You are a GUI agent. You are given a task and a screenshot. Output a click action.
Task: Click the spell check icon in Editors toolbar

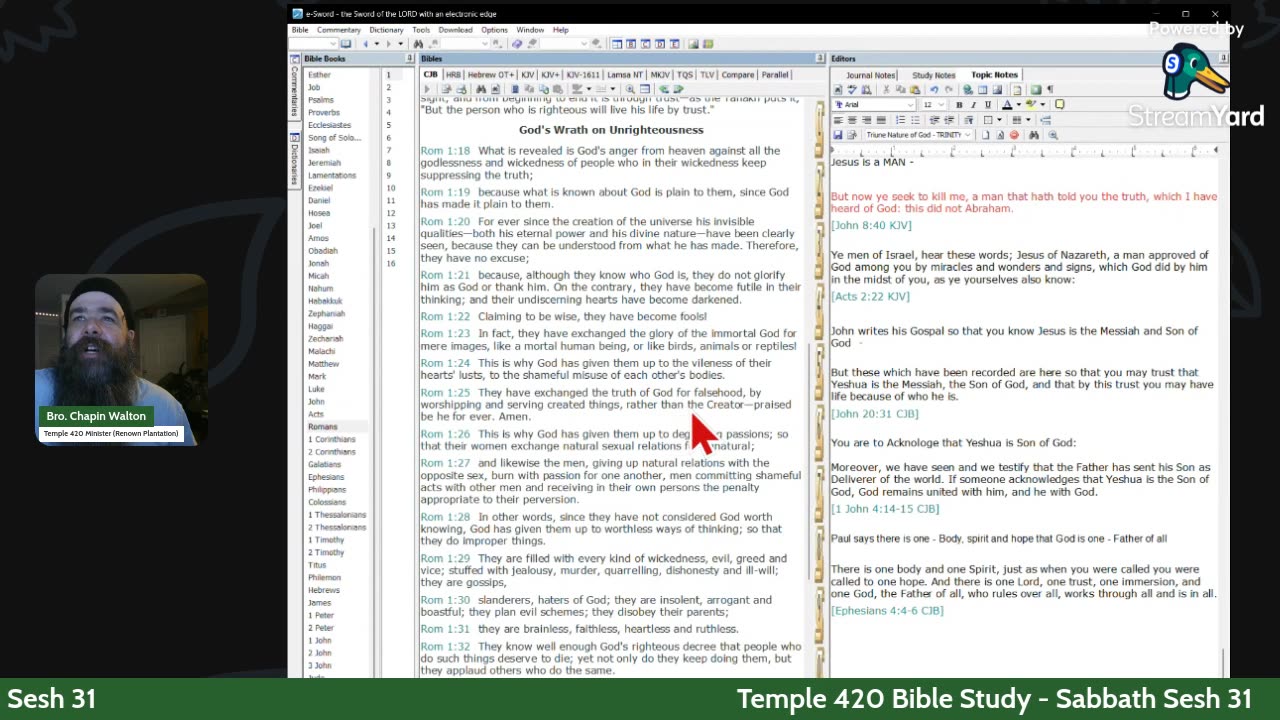853,89
